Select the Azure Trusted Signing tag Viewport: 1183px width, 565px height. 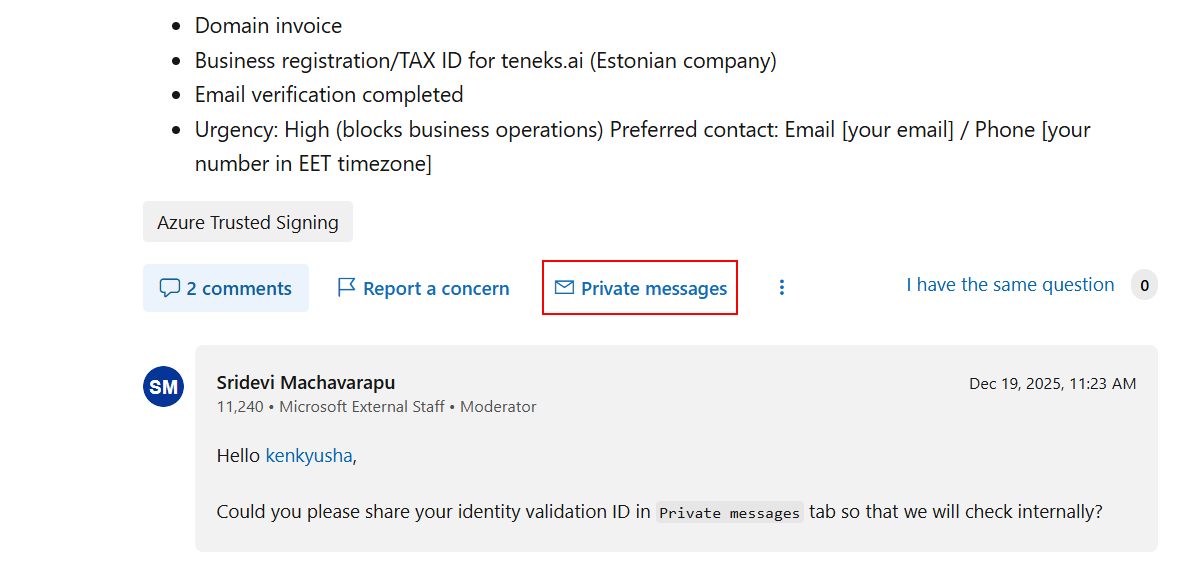pos(247,223)
